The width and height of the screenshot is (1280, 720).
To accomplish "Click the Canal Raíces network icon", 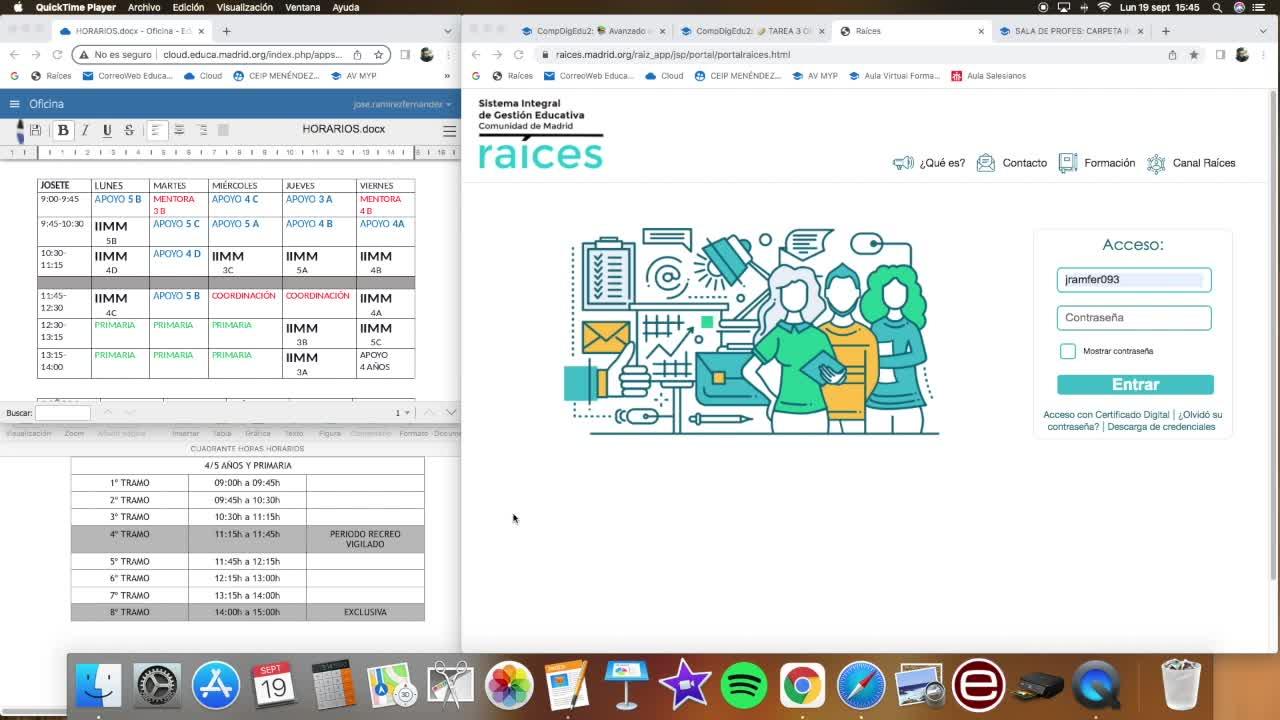I will pos(1156,163).
